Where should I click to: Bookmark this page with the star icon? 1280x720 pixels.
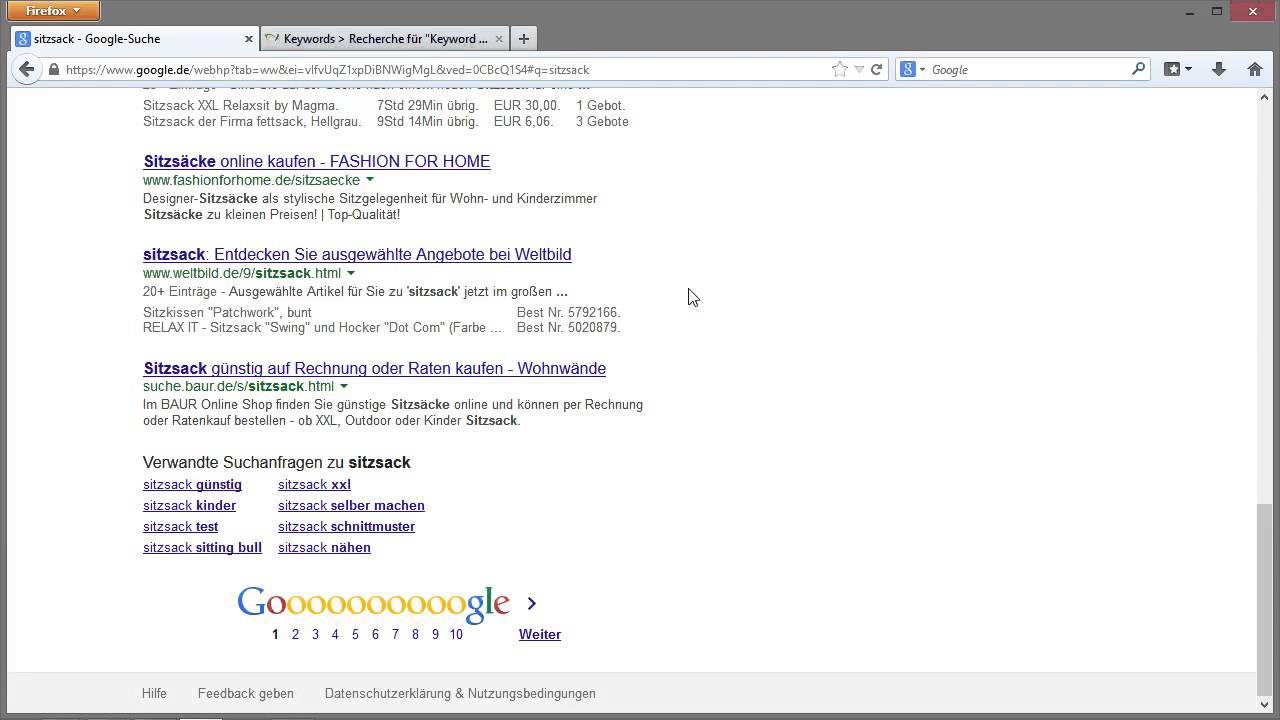[839, 69]
